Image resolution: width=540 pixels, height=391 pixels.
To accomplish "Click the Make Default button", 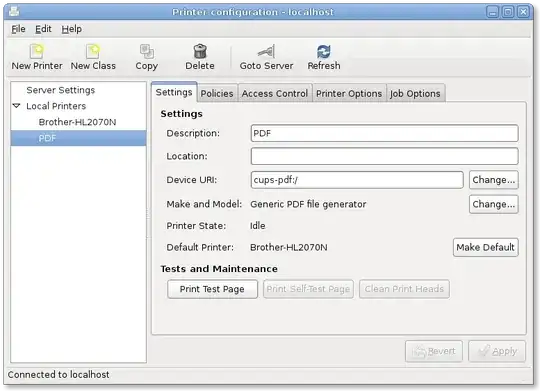I will coord(485,247).
